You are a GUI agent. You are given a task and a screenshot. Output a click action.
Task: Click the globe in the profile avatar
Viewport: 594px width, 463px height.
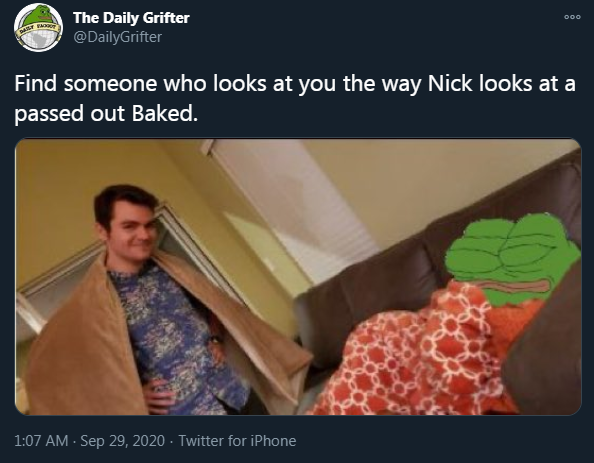point(38,38)
